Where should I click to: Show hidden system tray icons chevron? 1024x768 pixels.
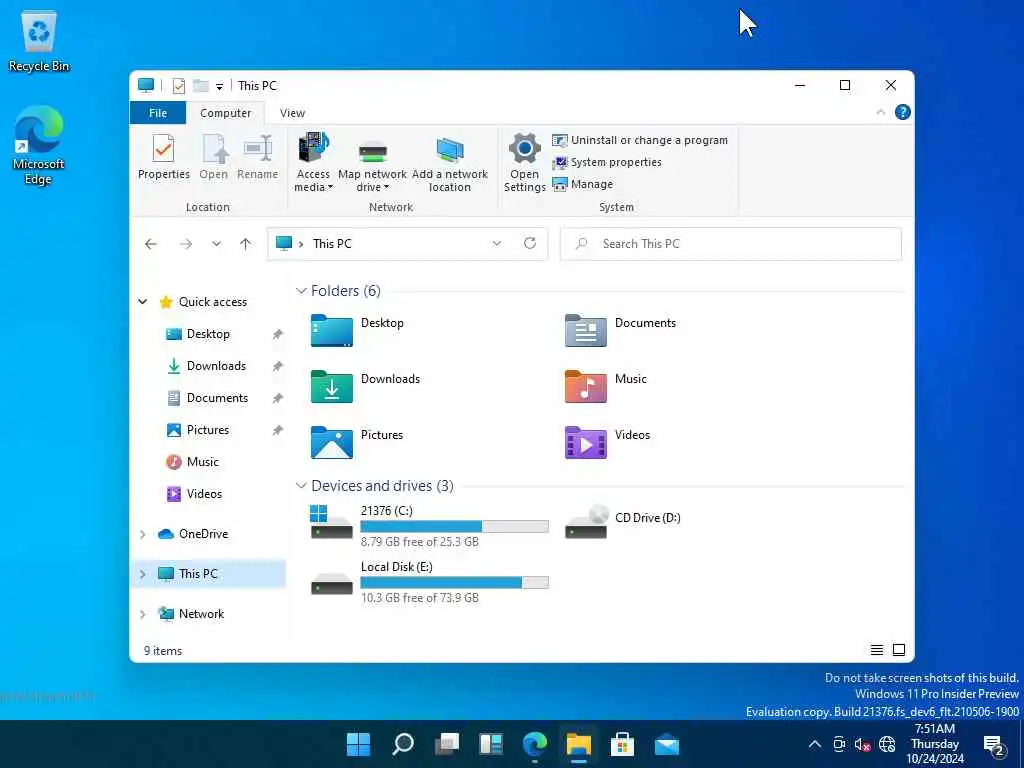coord(814,744)
